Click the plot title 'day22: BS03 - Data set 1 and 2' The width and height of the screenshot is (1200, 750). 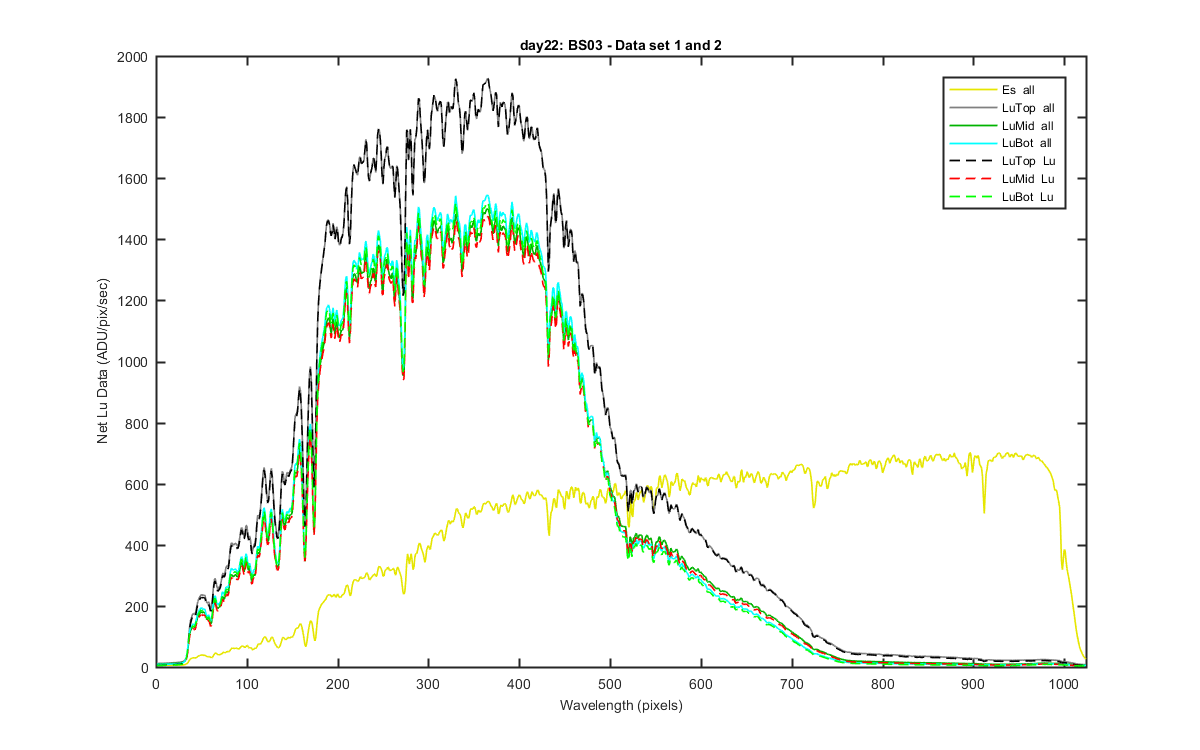pyautogui.click(x=620, y=46)
